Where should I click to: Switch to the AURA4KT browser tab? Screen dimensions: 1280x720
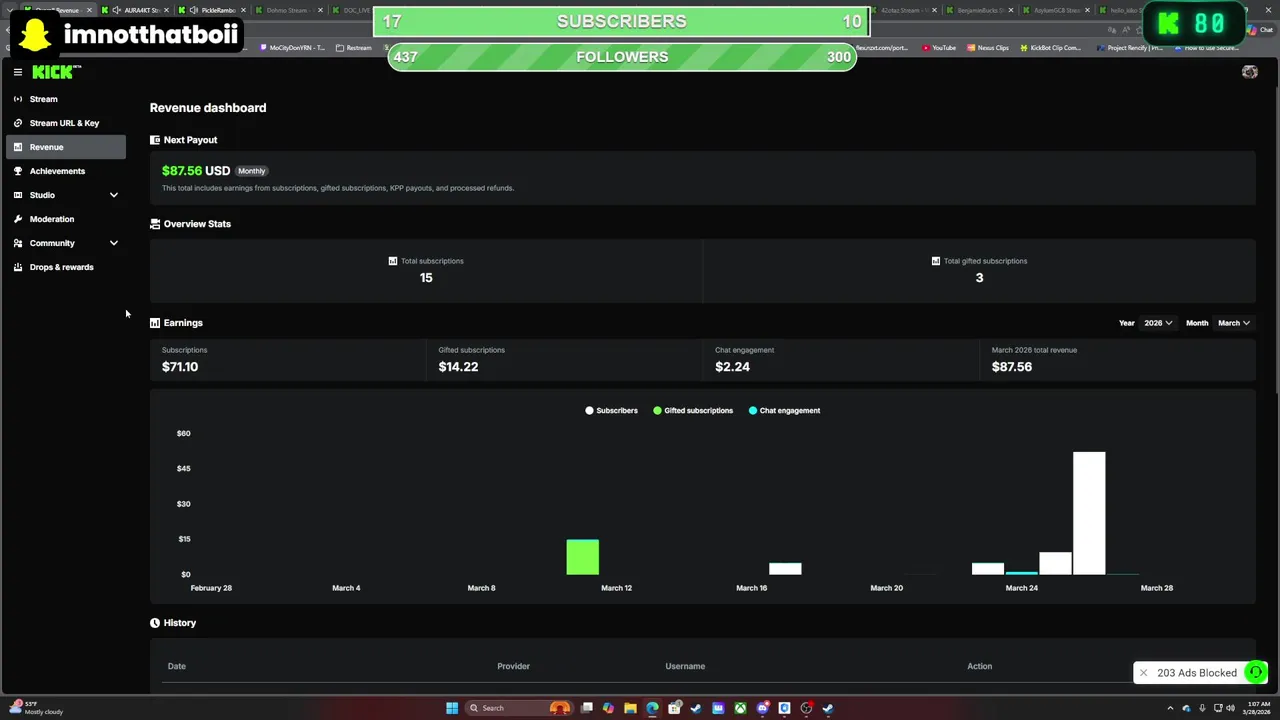[138, 10]
